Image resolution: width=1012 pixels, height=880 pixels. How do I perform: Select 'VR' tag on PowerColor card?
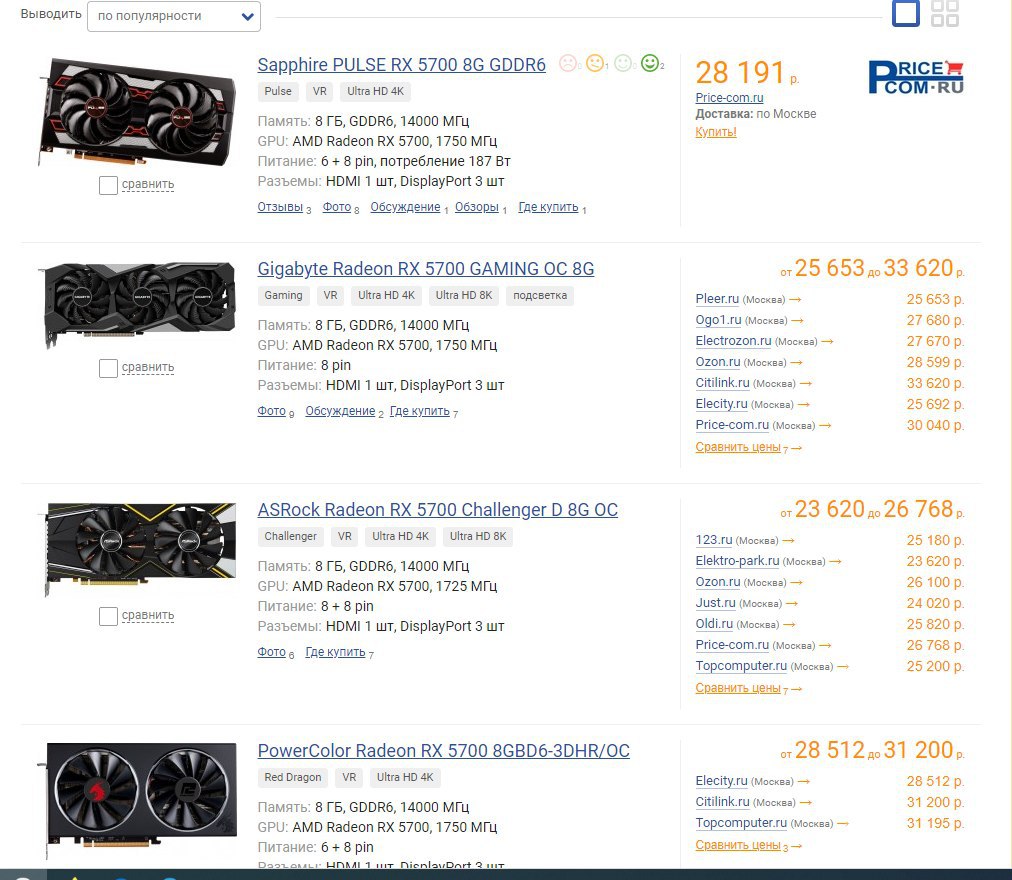[x=349, y=777]
